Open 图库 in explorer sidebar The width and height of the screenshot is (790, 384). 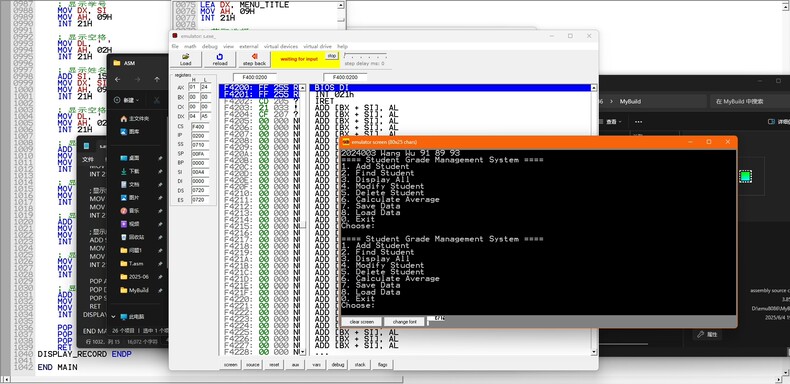pos(130,131)
